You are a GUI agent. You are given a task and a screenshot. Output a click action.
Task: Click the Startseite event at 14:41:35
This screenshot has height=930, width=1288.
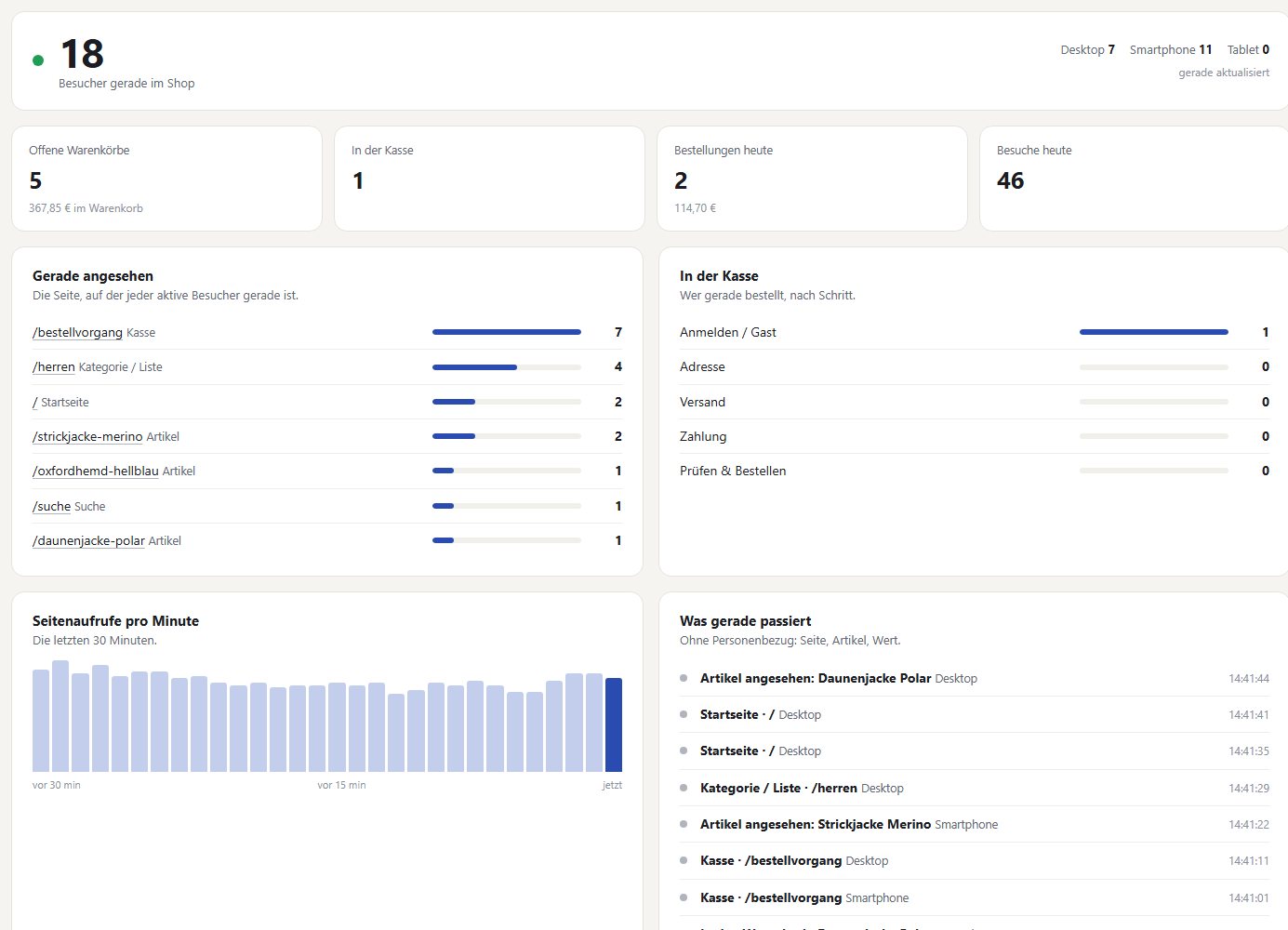pyautogui.click(x=975, y=751)
